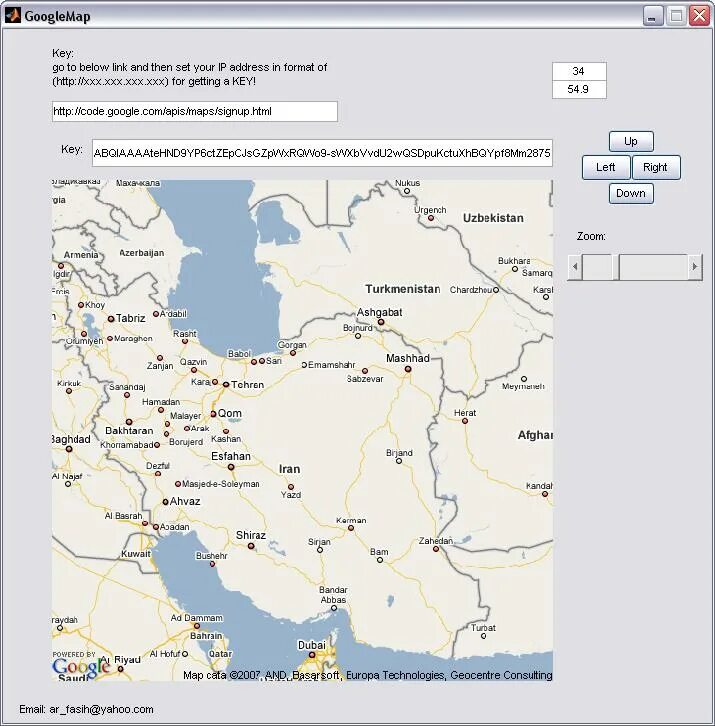Click the Qom city marker
This screenshot has width=715, height=726.
pyautogui.click(x=213, y=413)
